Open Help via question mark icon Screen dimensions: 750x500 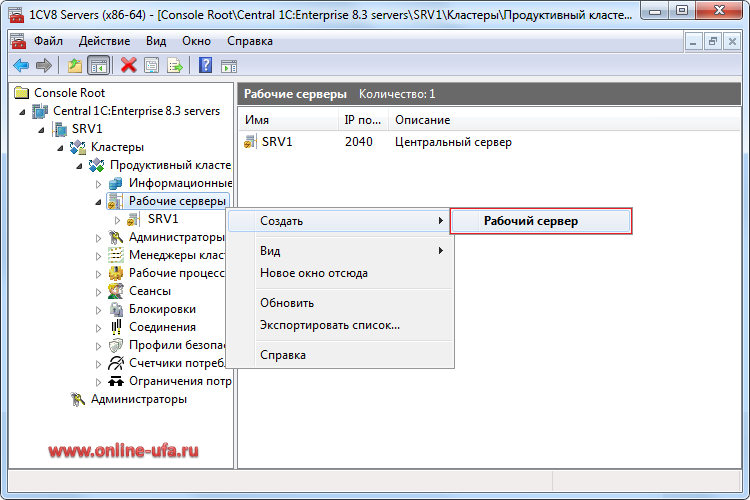click(205, 65)
